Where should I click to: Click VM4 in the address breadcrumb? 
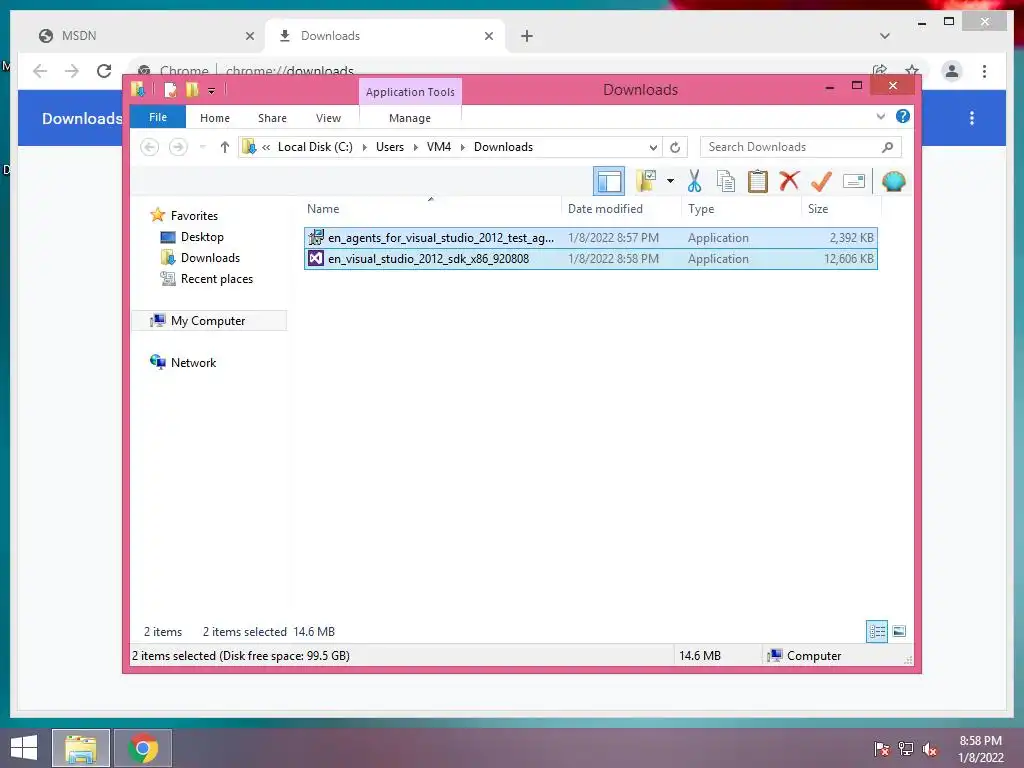click(x=439, y=147)
